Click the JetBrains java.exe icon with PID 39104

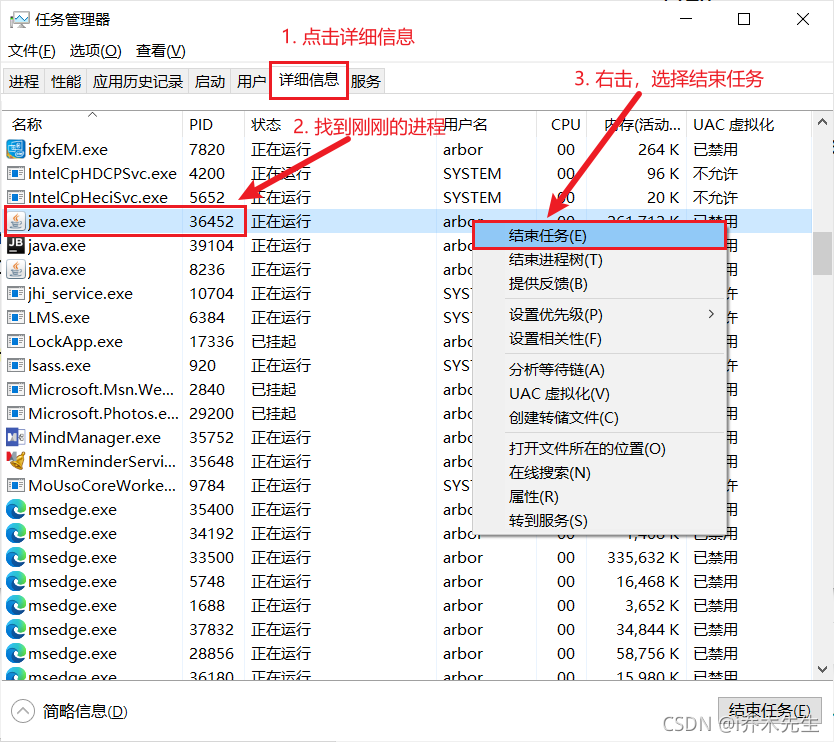pyautogui.click(x=16, y=246)
